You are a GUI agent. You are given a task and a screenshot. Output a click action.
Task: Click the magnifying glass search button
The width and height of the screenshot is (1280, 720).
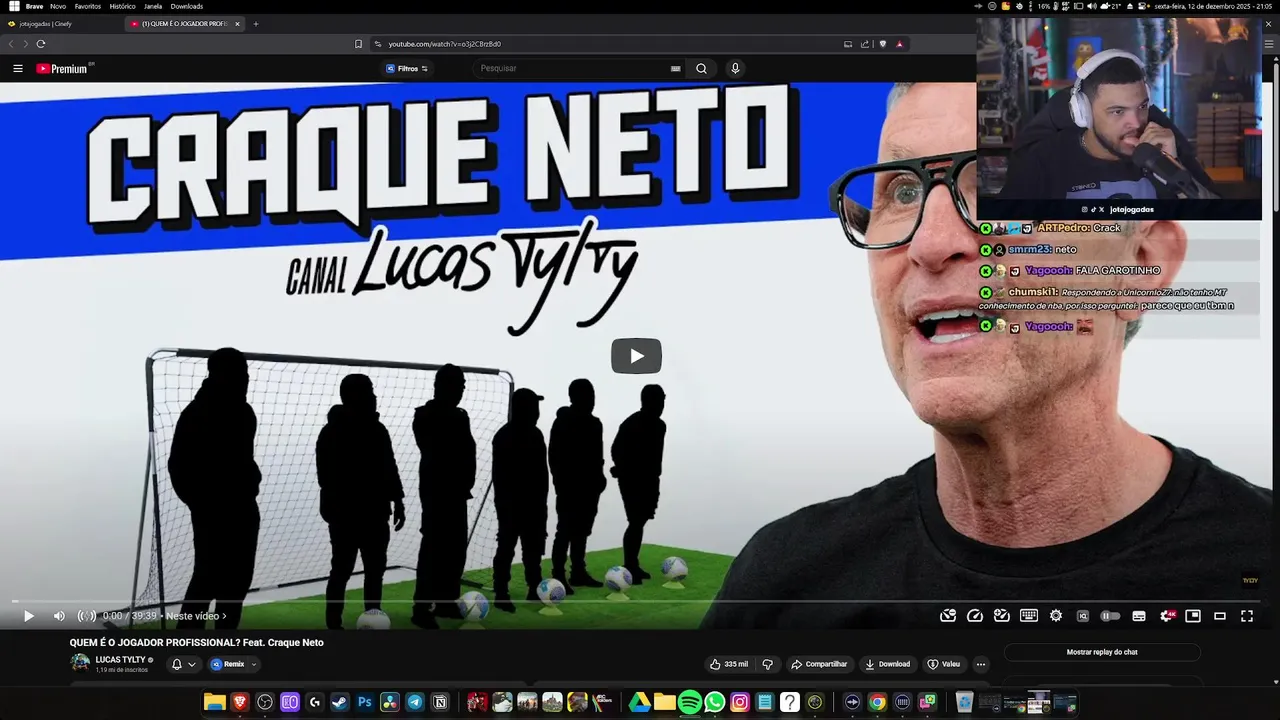tap(701, 68)
